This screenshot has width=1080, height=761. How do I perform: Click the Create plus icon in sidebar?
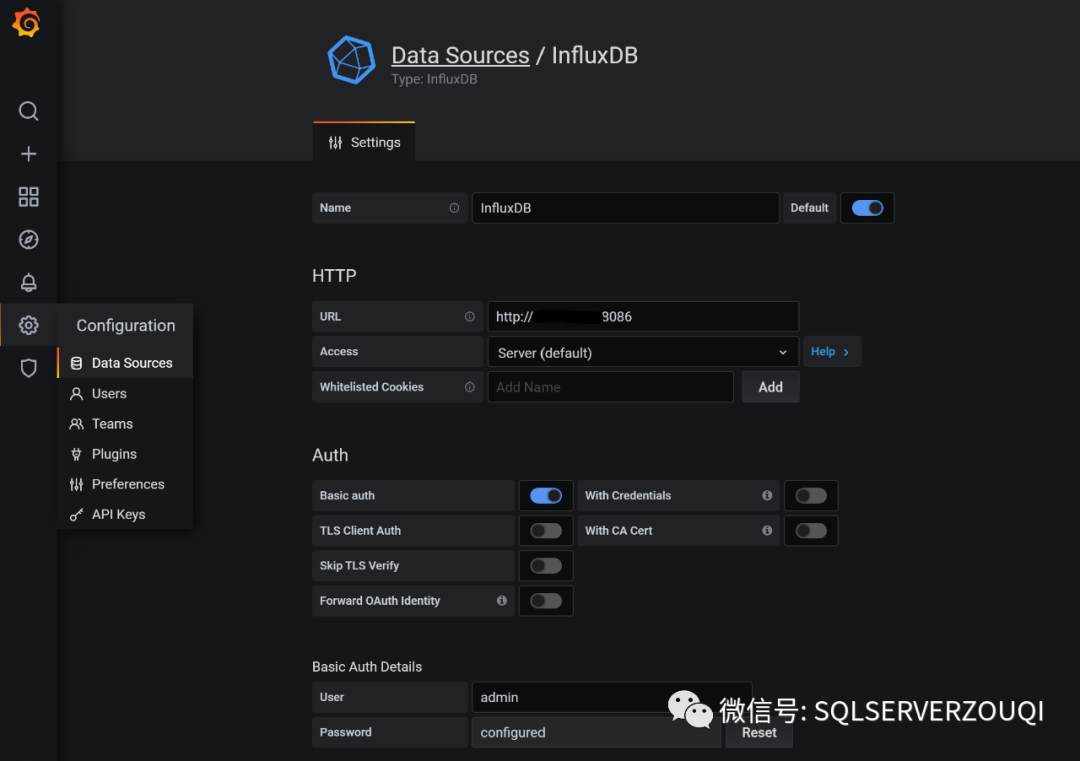[x=29, y=154]
